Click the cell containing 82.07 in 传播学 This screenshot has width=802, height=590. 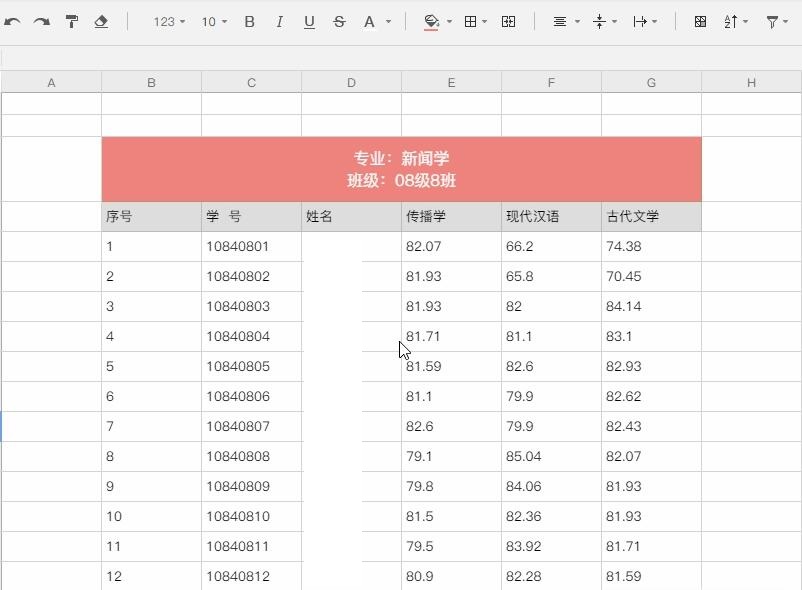(451, 246)
